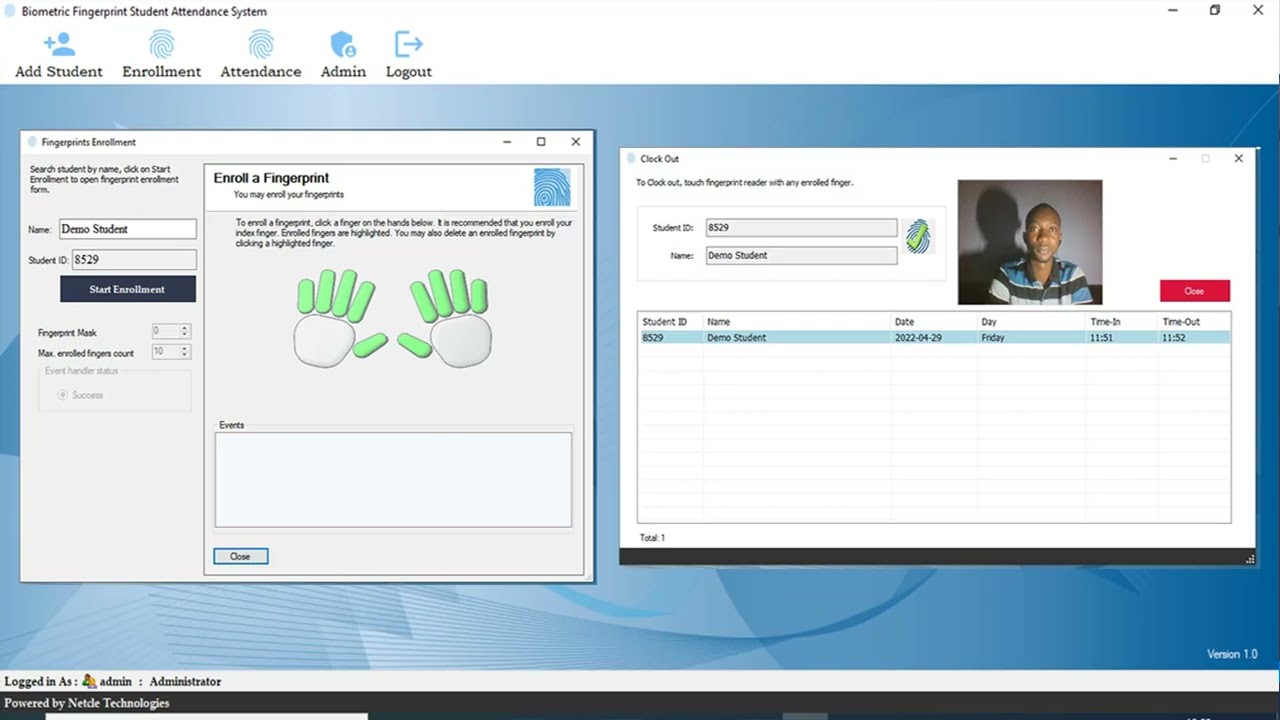Open the Admin shield menu
Screen dimensions: 1280x720
[343, 56]
